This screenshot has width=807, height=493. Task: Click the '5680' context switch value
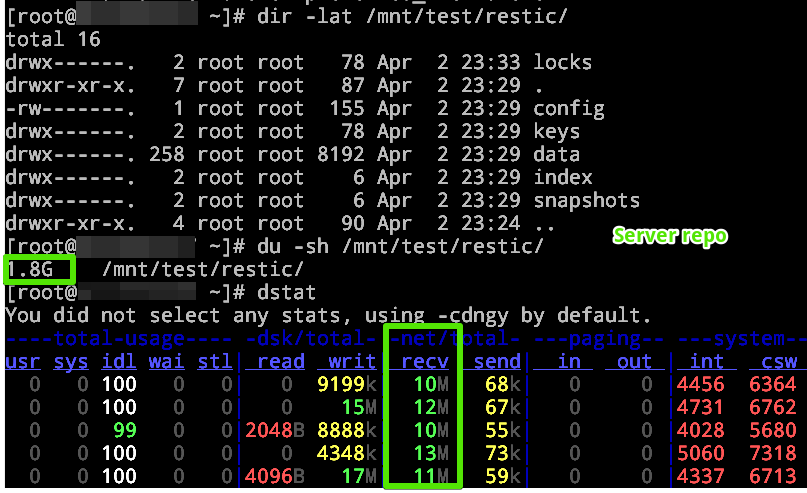coord(773,430)
